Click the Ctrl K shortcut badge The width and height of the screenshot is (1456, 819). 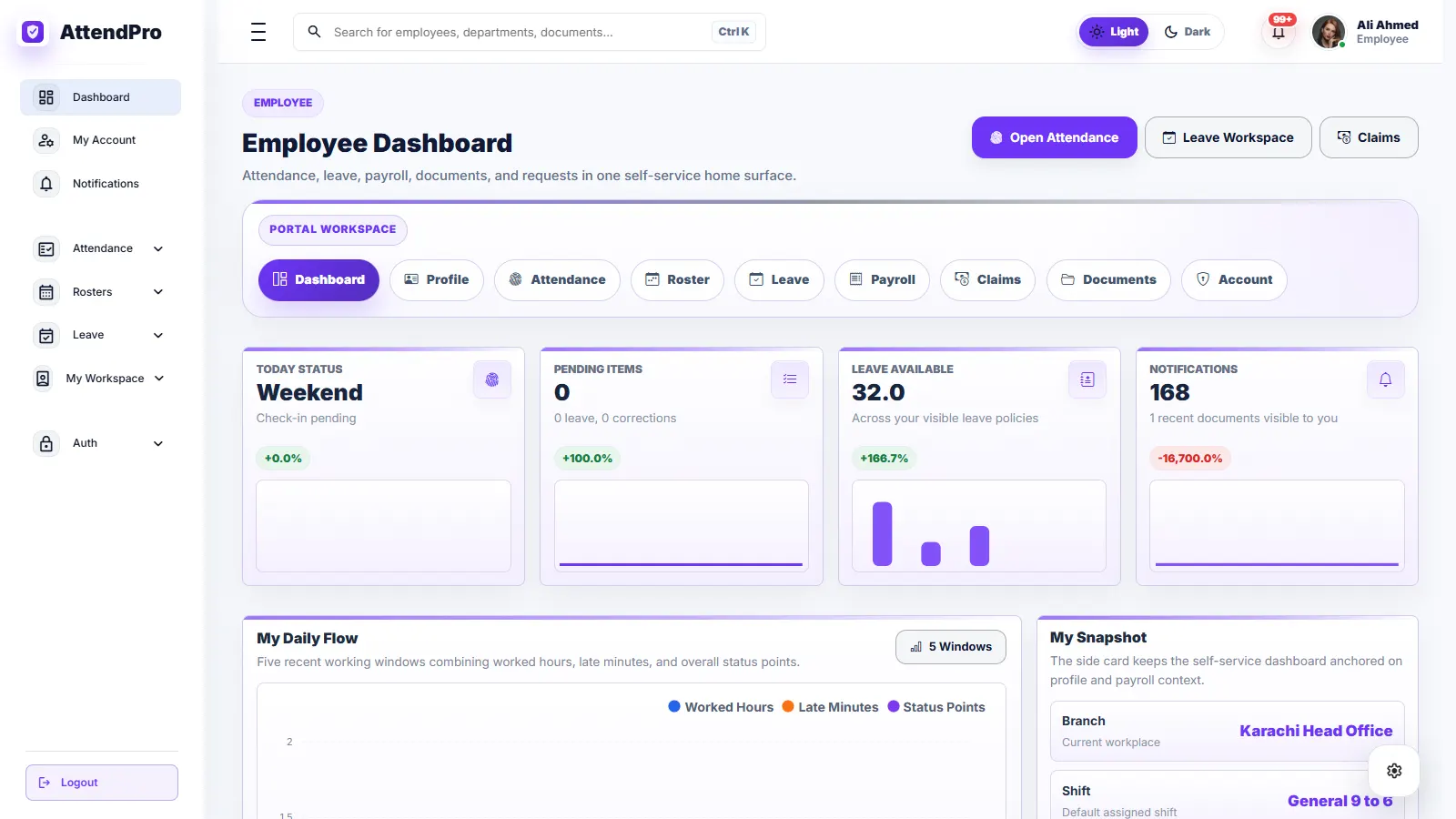point(733,32)
